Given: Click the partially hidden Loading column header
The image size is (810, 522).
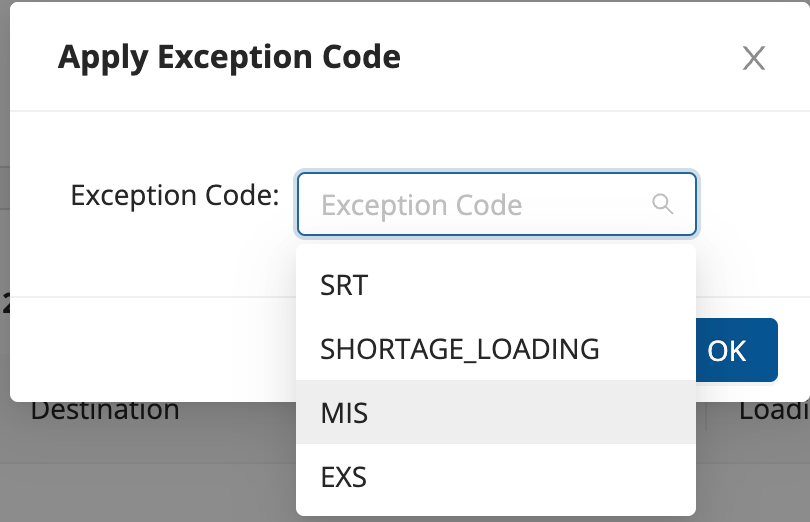Looking at the screenshot, I should coord(773,410).
